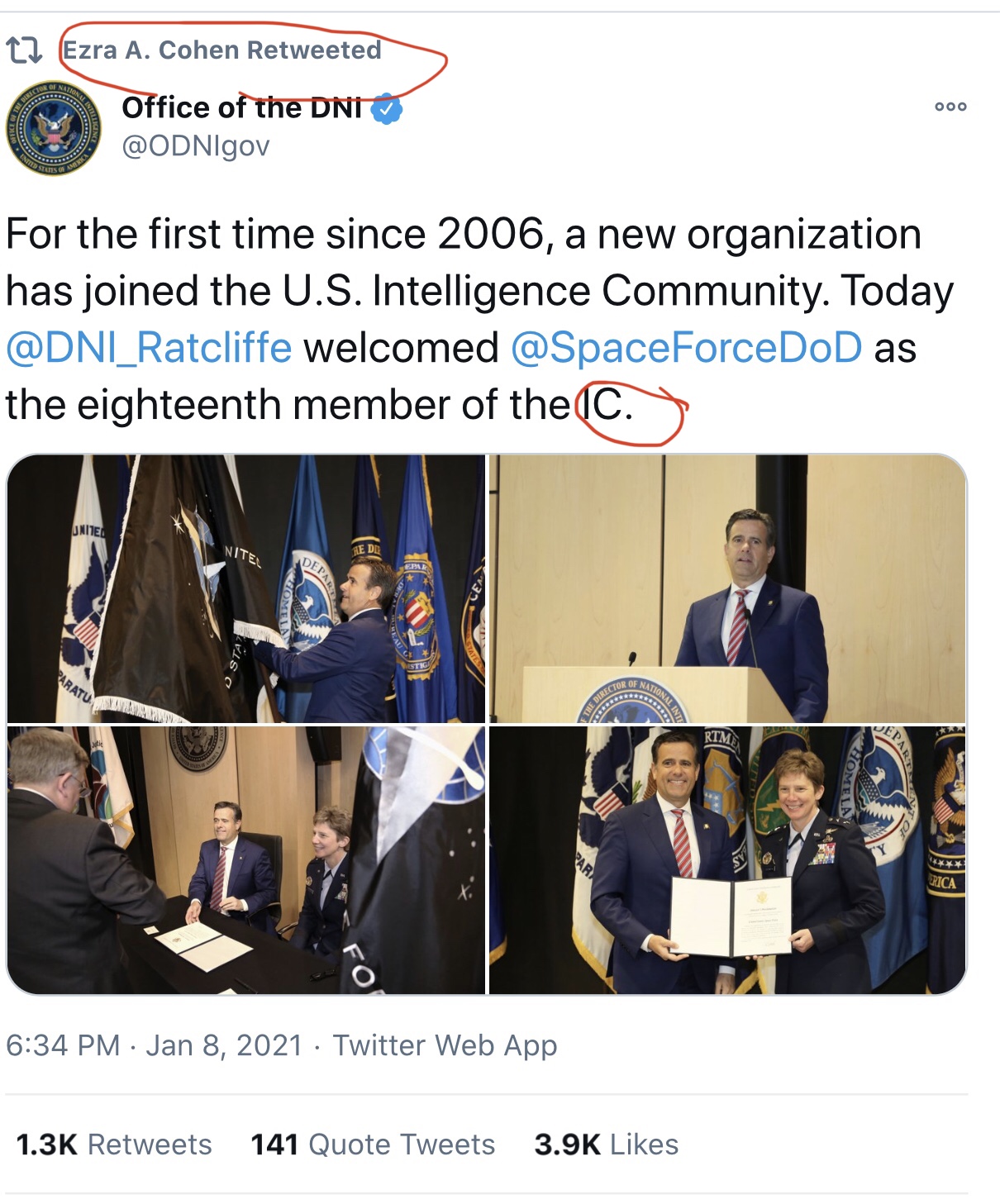Click the Twitter Web App source label
1000x1204 pixels.
tap(445, 1045)
